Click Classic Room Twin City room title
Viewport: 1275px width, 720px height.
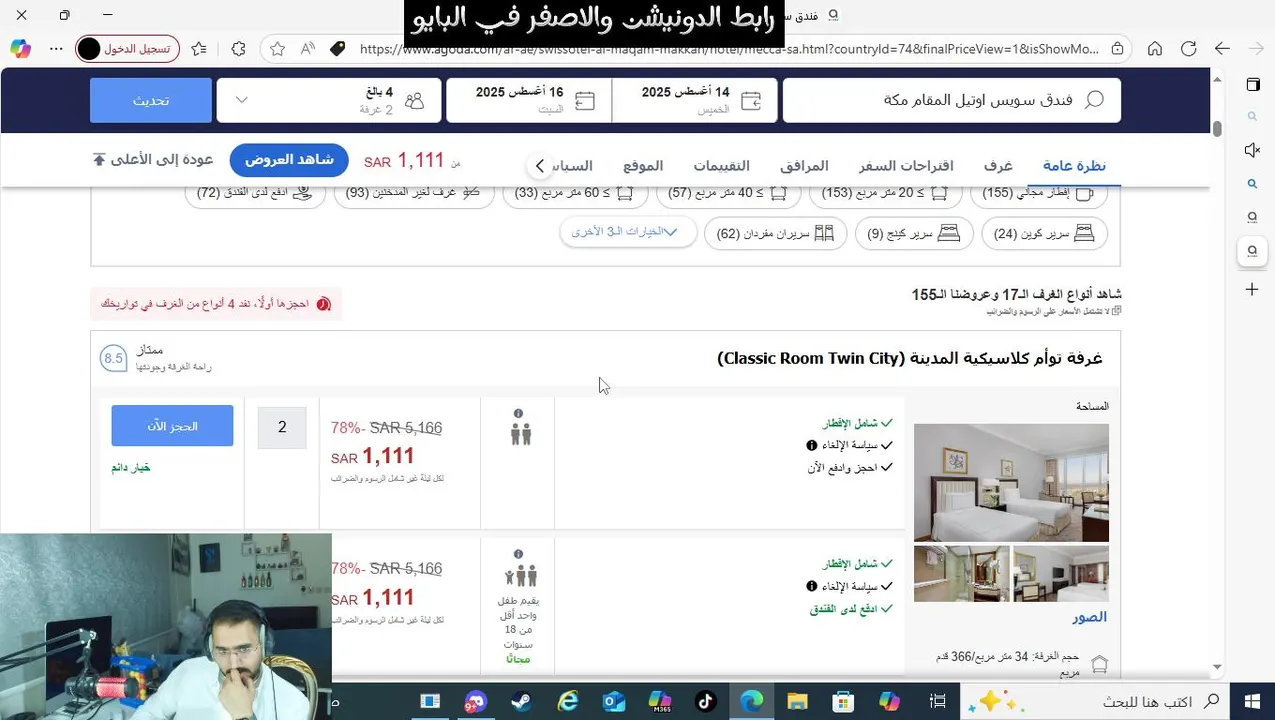[x=910, y=358]
